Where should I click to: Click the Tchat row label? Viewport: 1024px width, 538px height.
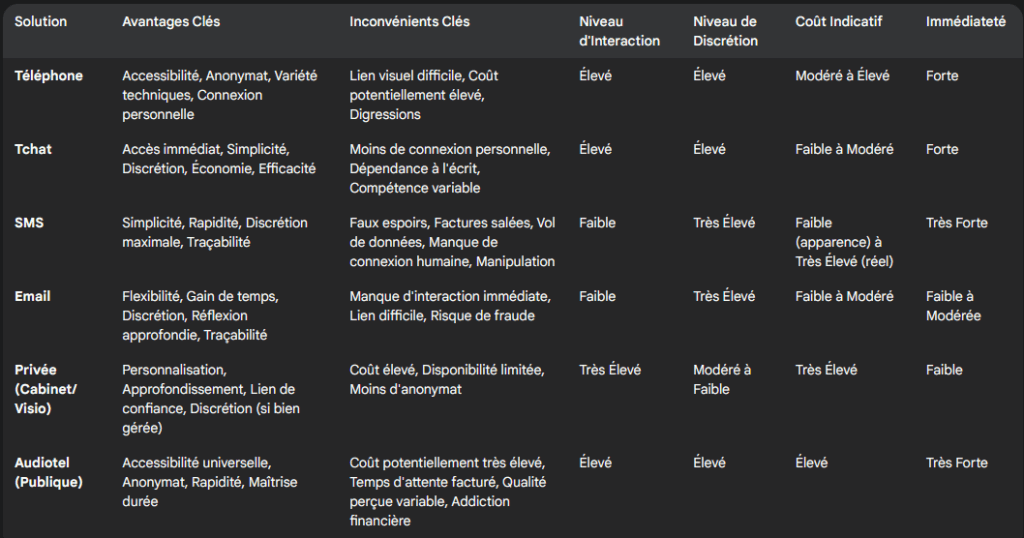click(33, 150)
